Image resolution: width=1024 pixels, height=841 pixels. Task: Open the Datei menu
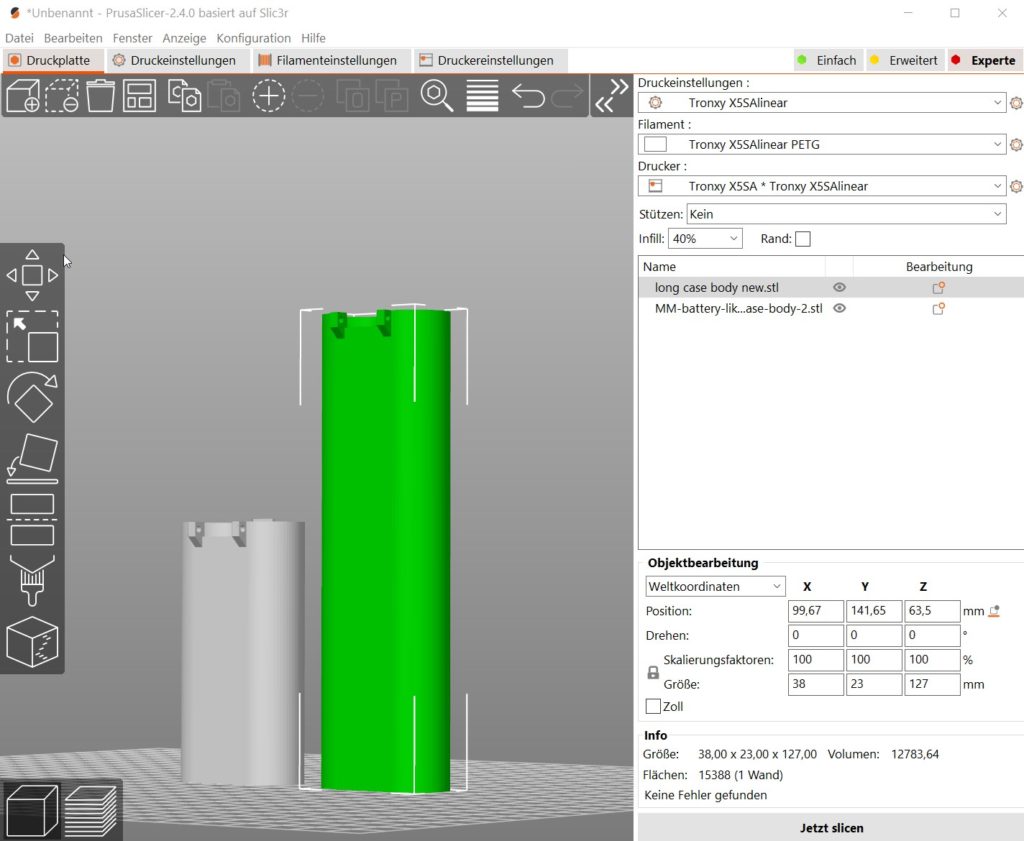[19, 38]
